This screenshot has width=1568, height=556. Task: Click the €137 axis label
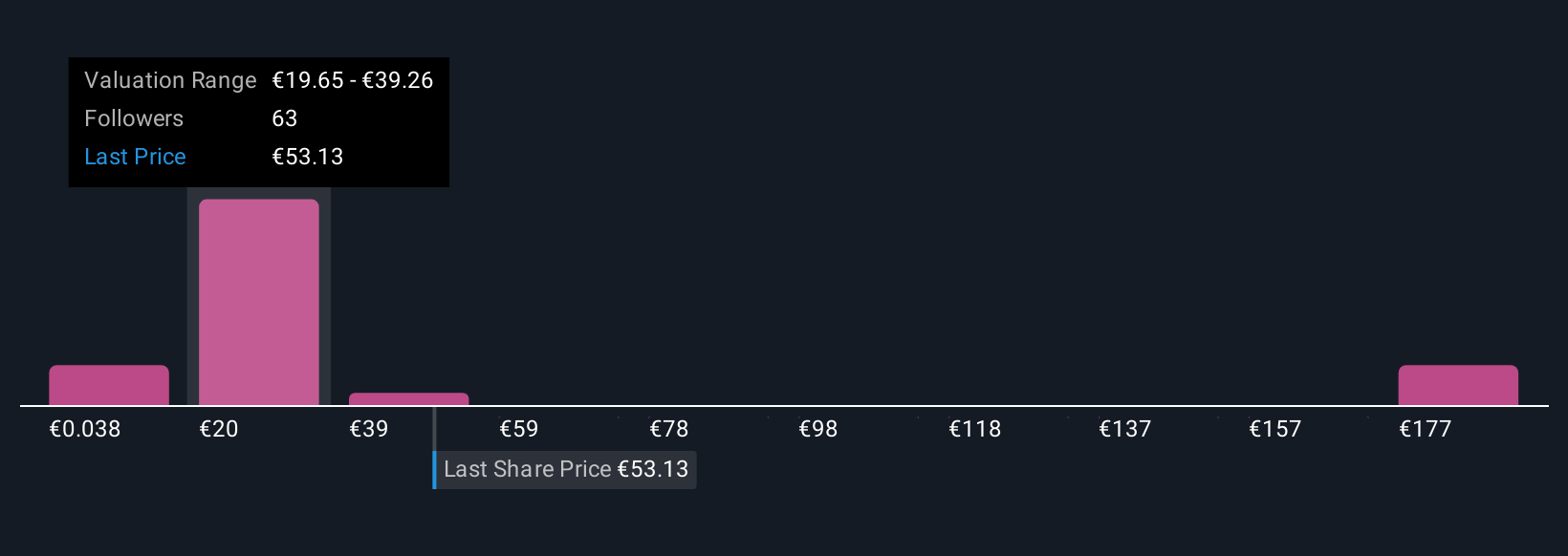1125,429
